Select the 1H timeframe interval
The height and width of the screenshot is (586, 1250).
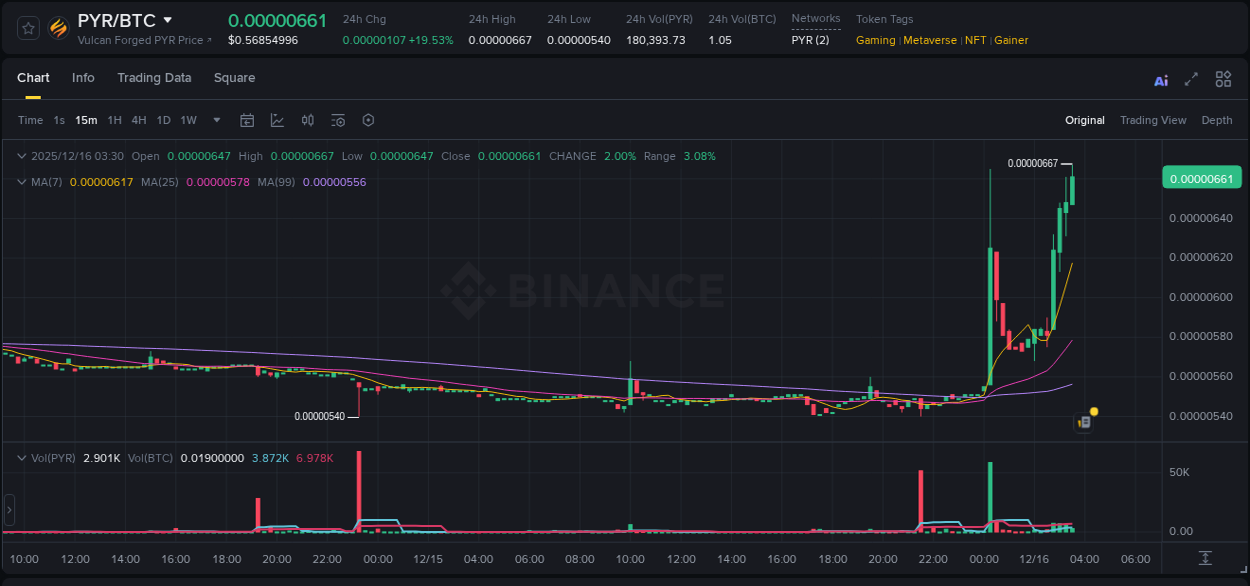point(115,120)
